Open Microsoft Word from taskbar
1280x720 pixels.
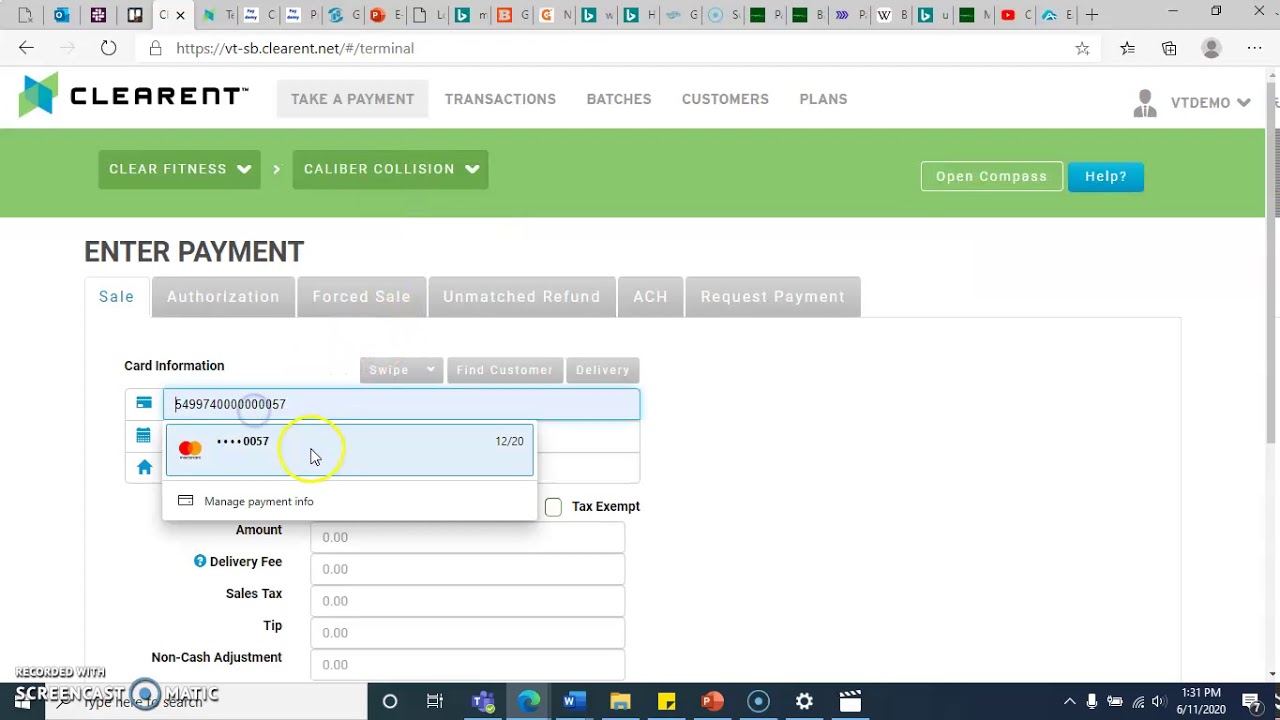coord(574,701)
